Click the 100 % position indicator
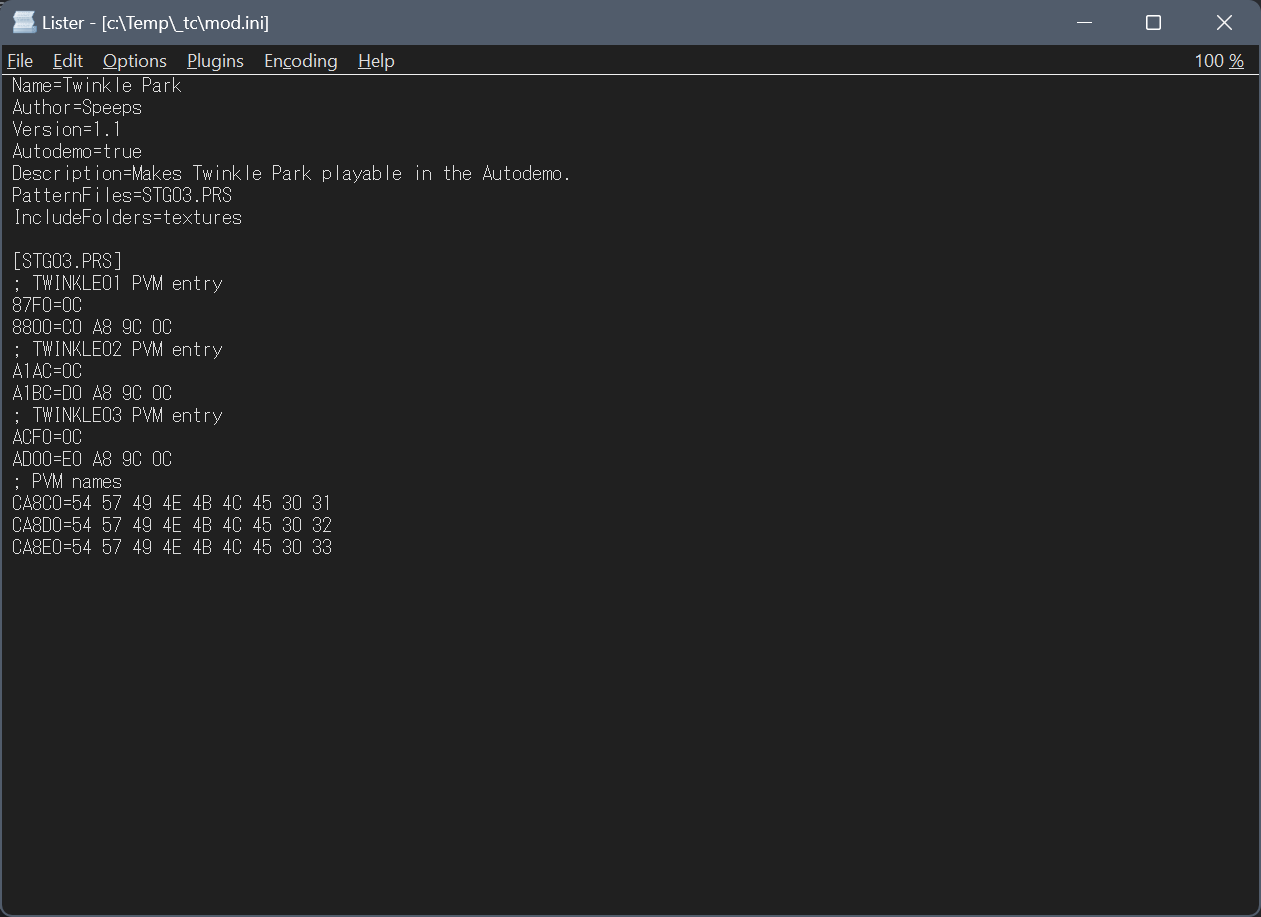 point(1218,61)
